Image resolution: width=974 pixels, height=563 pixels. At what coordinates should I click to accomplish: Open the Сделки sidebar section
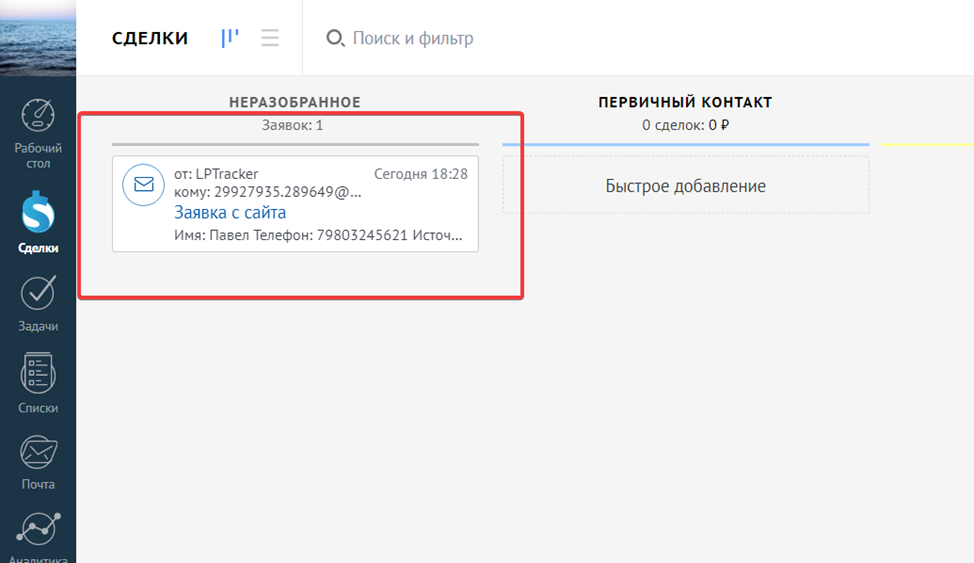pos(38,222)
